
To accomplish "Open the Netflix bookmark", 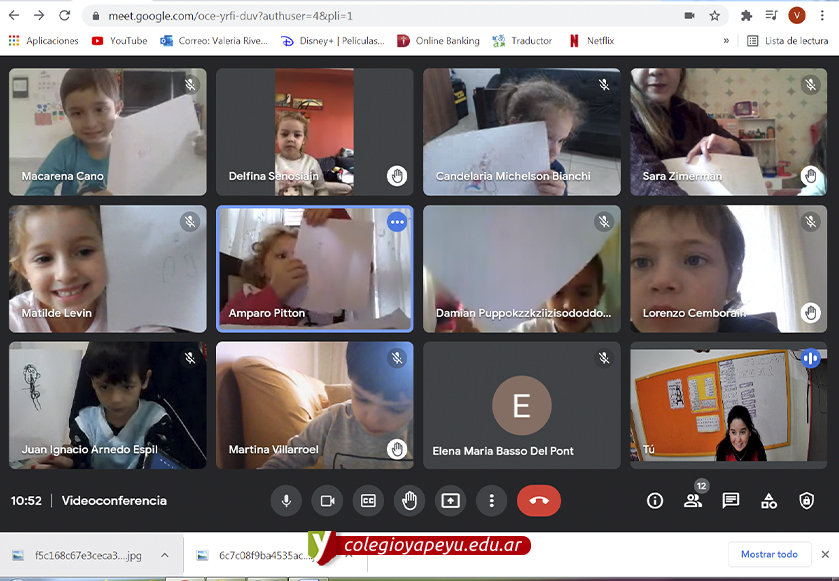I will [591, 41].
